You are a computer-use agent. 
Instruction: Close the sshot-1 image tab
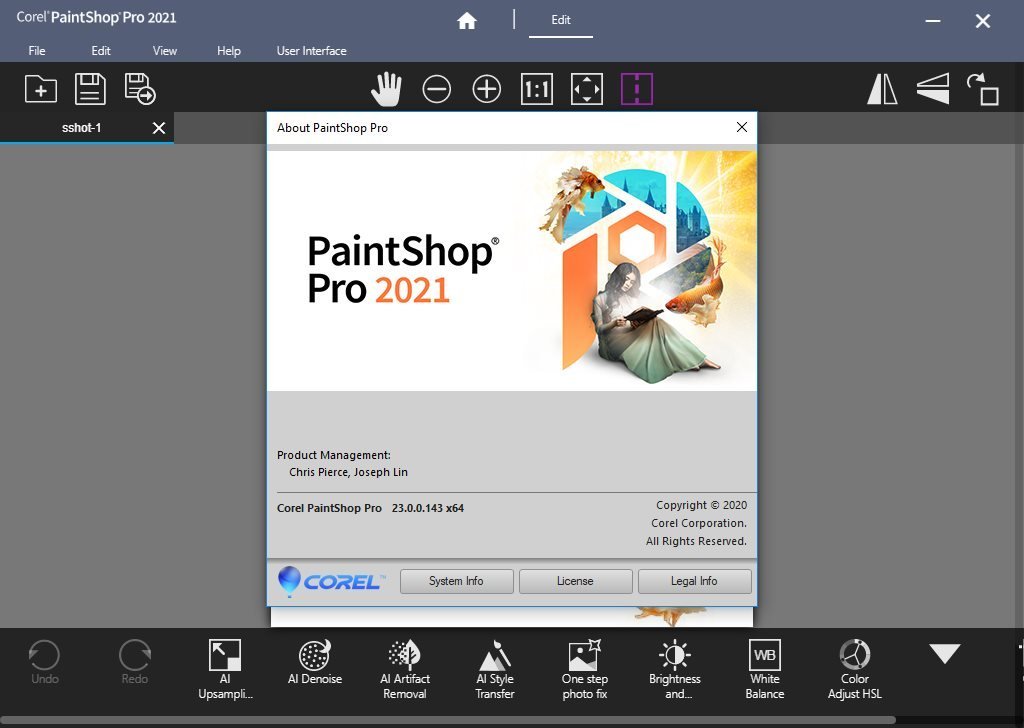click(x=158, y=127)
